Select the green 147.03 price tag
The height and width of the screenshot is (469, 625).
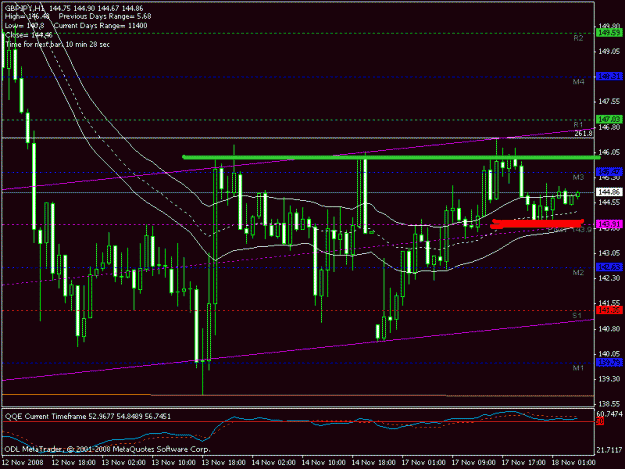pyautogui.click(x=609, y=119)
